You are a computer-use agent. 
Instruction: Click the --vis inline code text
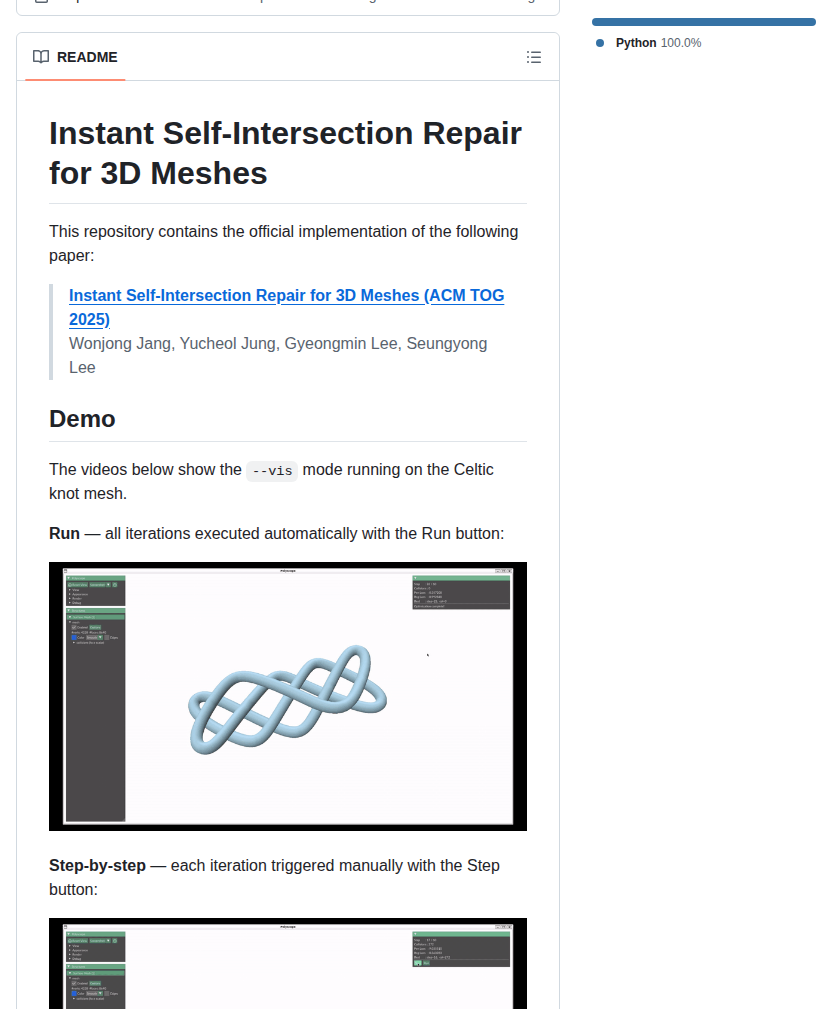(272, 471)
